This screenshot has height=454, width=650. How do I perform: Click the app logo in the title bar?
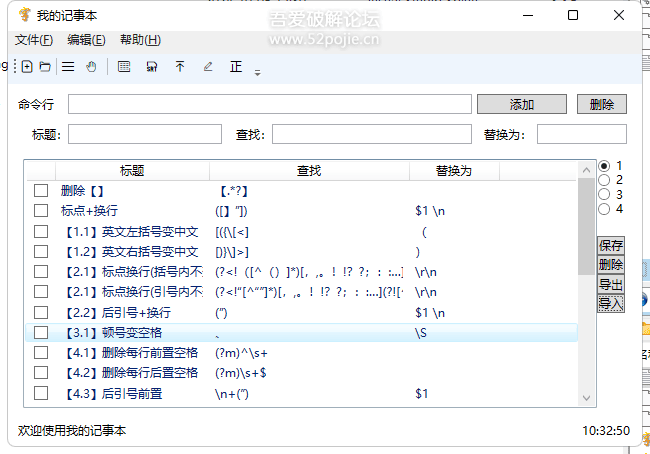click(x=24, y=15)
